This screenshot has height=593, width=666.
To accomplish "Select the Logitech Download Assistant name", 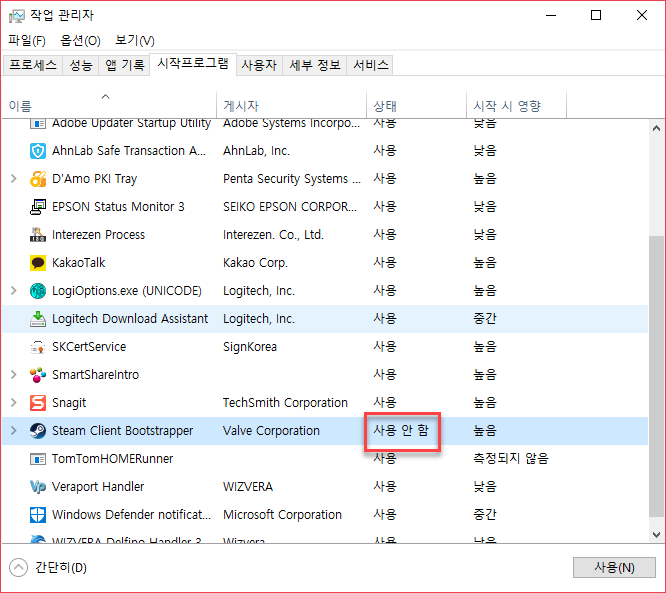I will pos(130,319).
